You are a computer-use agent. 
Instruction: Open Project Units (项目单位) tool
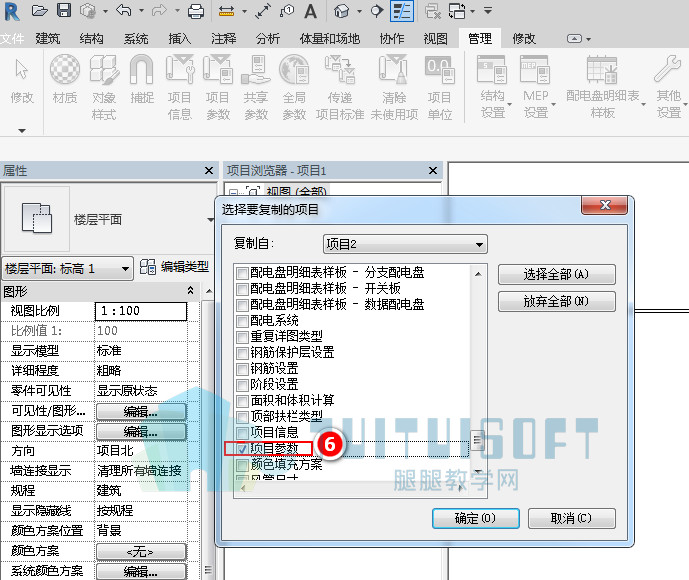point(439,87)
